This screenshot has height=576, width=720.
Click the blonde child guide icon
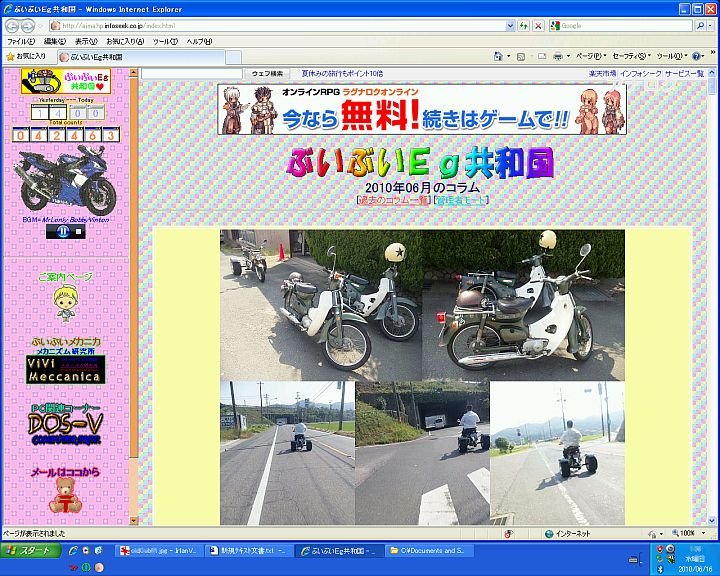pyautogui.click(x=66, y=303)
